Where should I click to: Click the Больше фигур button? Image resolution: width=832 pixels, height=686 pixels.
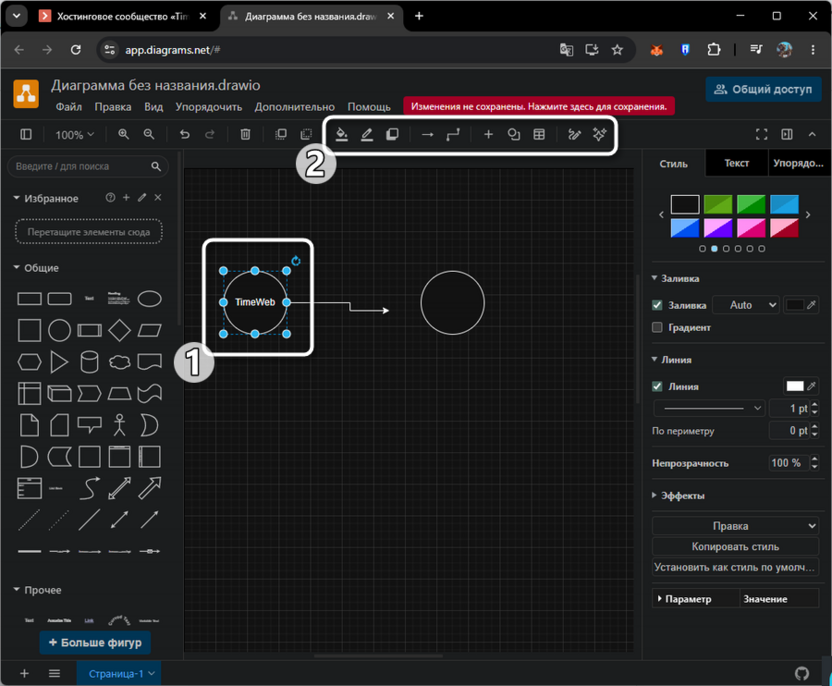[95, 642]
